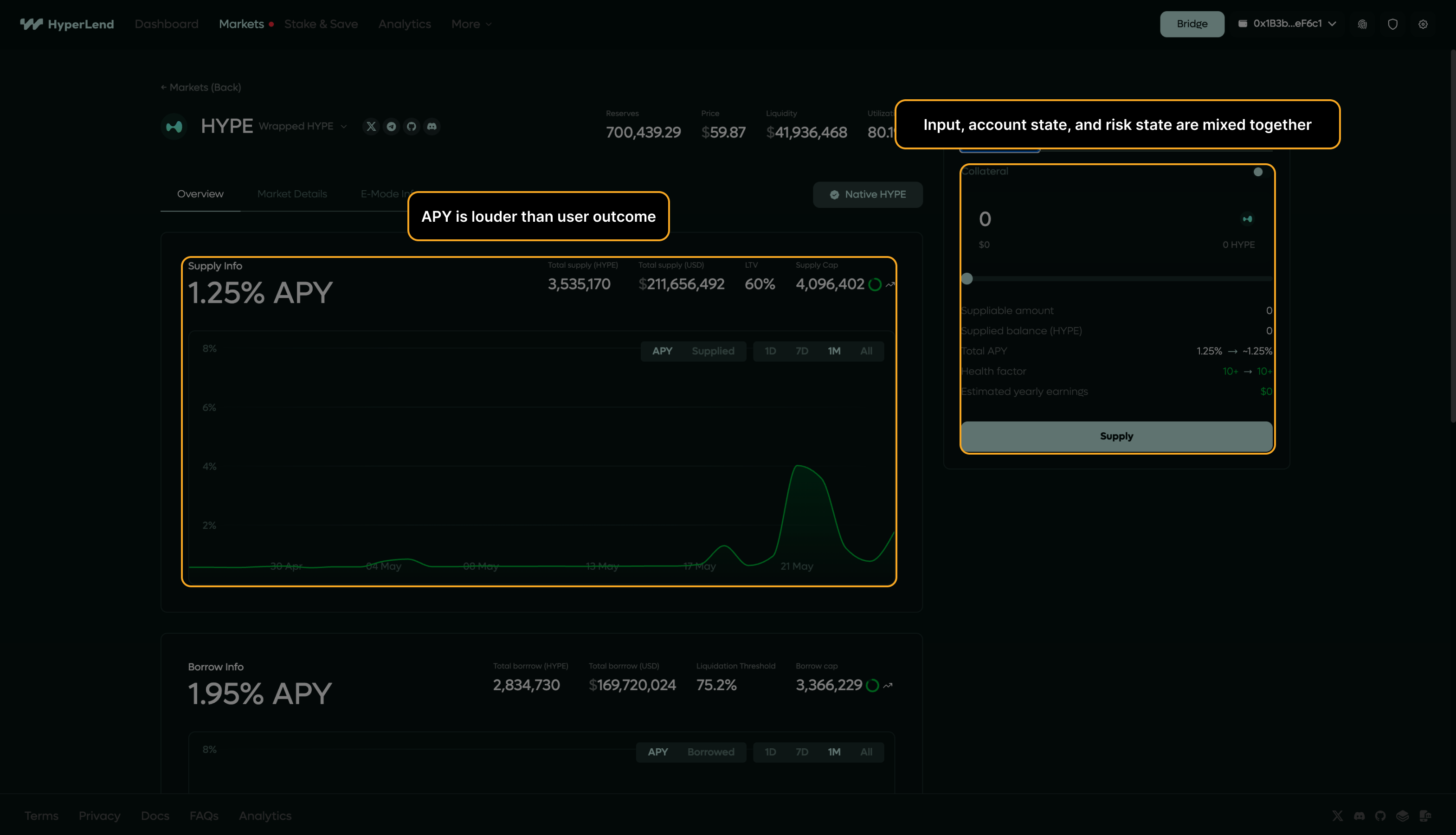Click the supply APY chart area
Viewport: 1456px width, 835px height.
pos(541,458)
